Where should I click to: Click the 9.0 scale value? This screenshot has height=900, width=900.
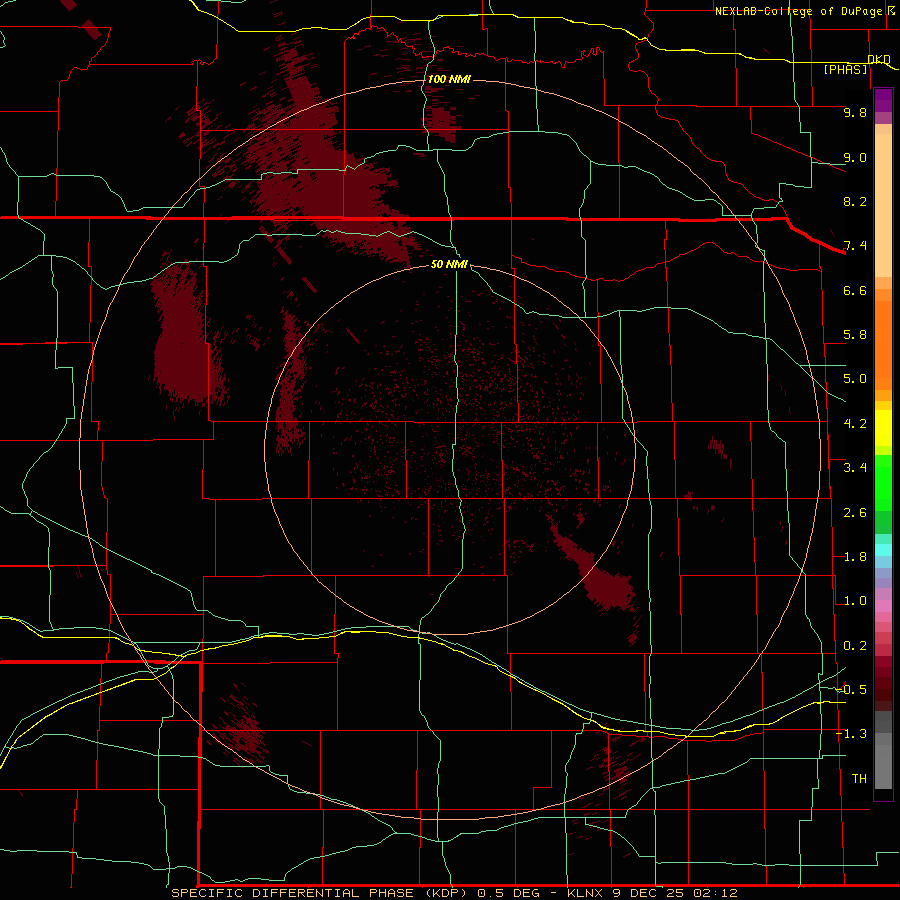click(855, 157)
